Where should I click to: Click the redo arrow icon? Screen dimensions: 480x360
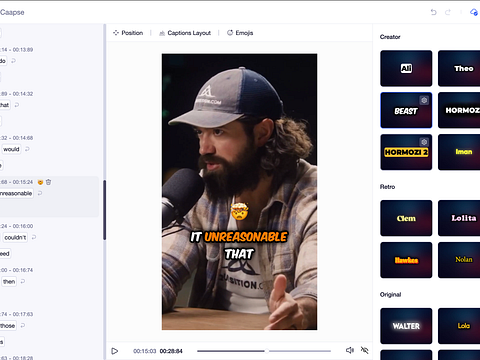pos(448,12)
